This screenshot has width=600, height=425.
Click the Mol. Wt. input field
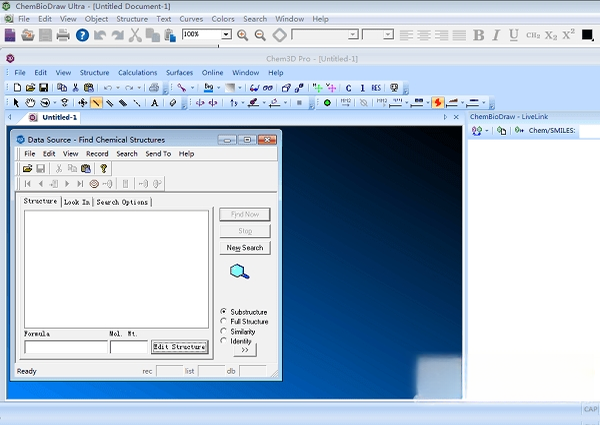pos(129,347)
